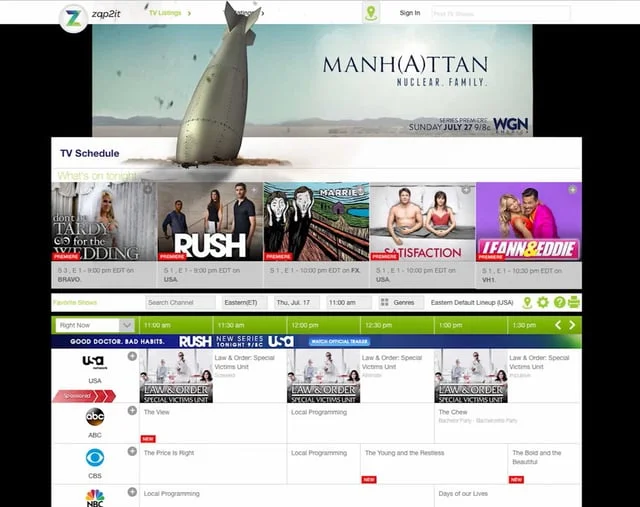Screen dimensions: 640x507
Task: Open Law & Order SVU thumbnail at 12:00 pm
Action: tap(324, 376)
